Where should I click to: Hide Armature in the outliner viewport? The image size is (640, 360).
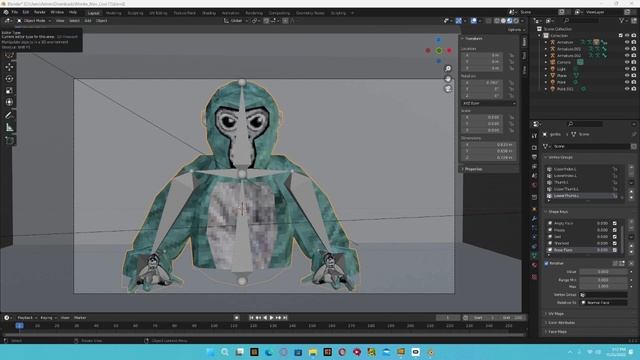click(x=627, y=42)
